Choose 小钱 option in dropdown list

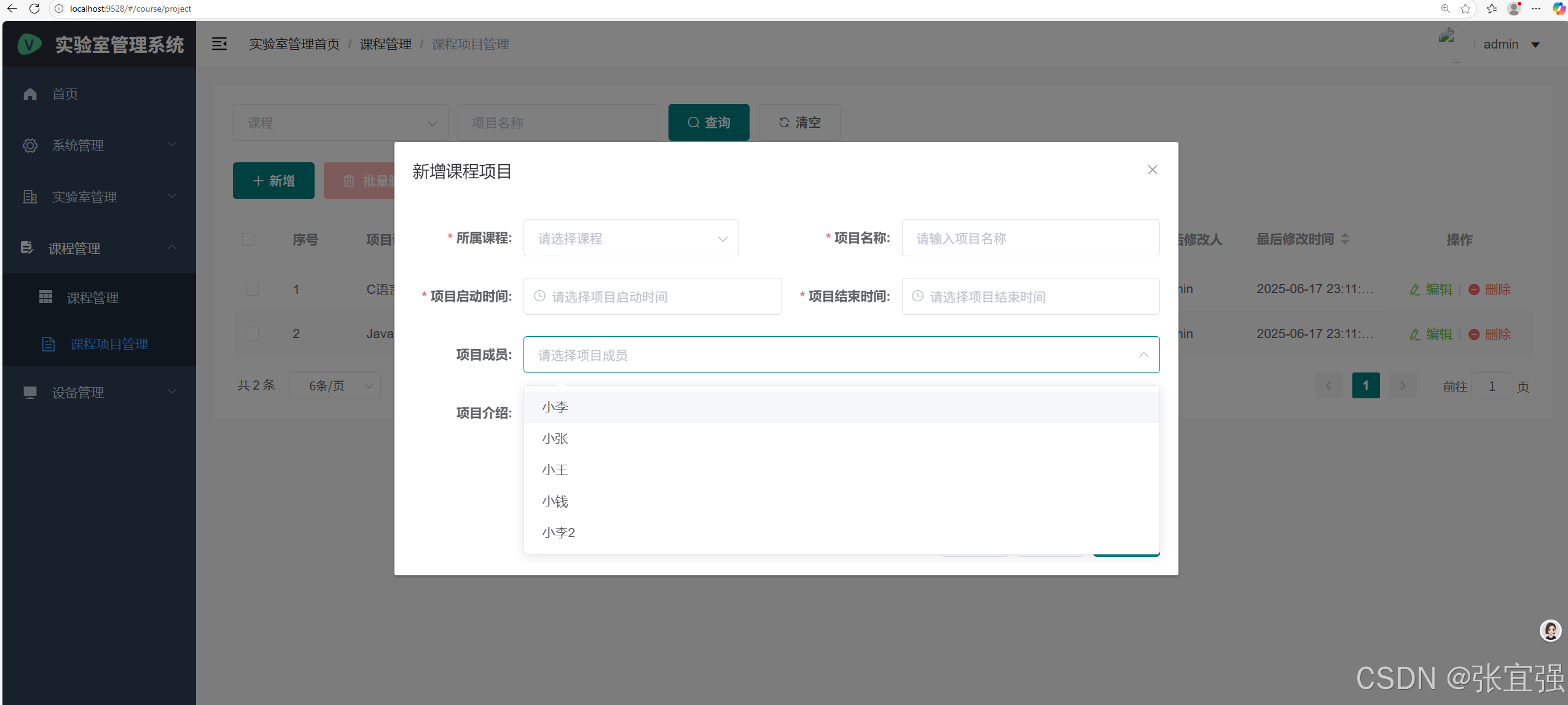click(555, 502)
